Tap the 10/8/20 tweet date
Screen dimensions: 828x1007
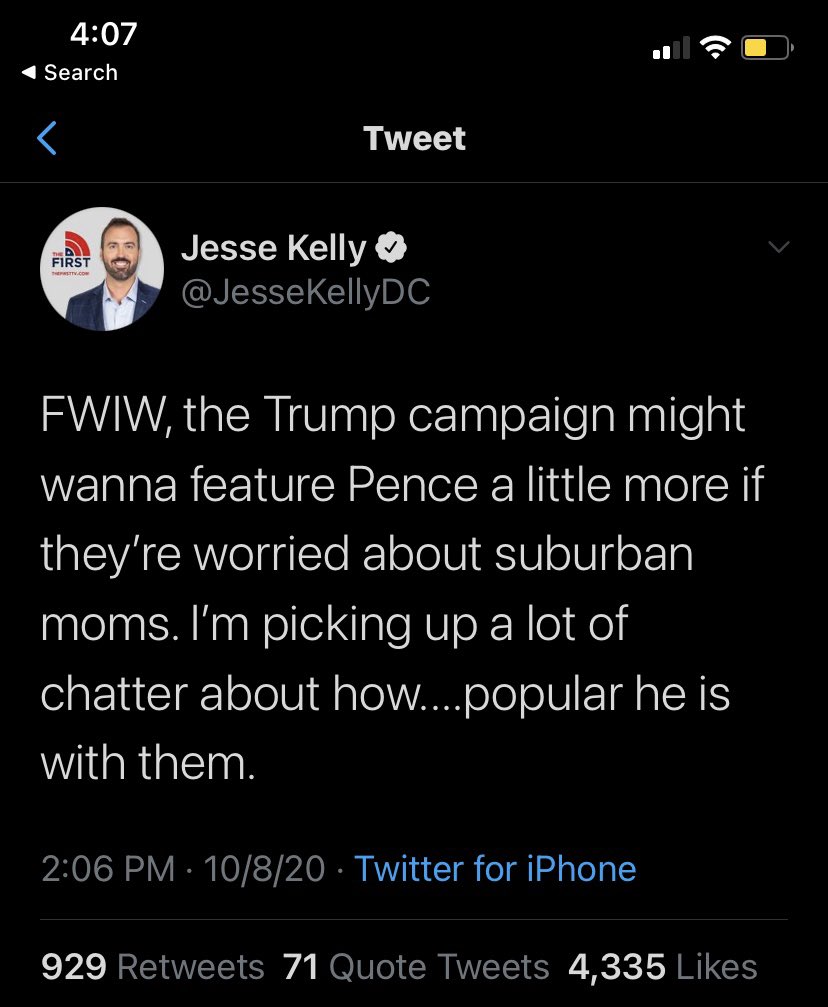264,868
